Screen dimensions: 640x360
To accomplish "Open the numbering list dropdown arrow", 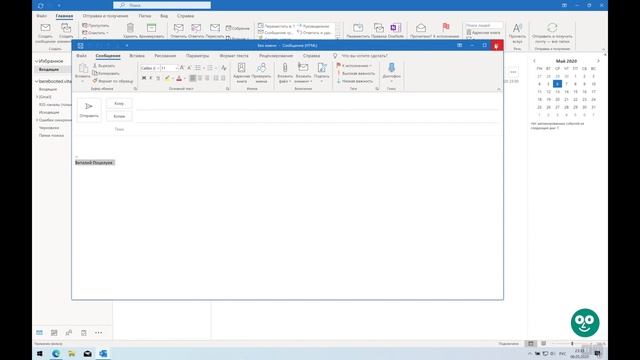I will coord(216,68).
